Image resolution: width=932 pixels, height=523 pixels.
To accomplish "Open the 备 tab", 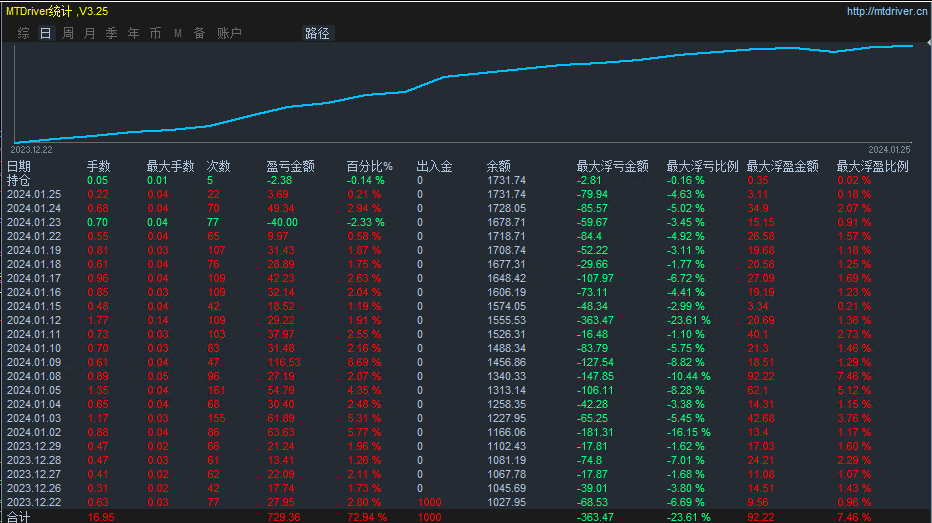I will click(199, 33).
